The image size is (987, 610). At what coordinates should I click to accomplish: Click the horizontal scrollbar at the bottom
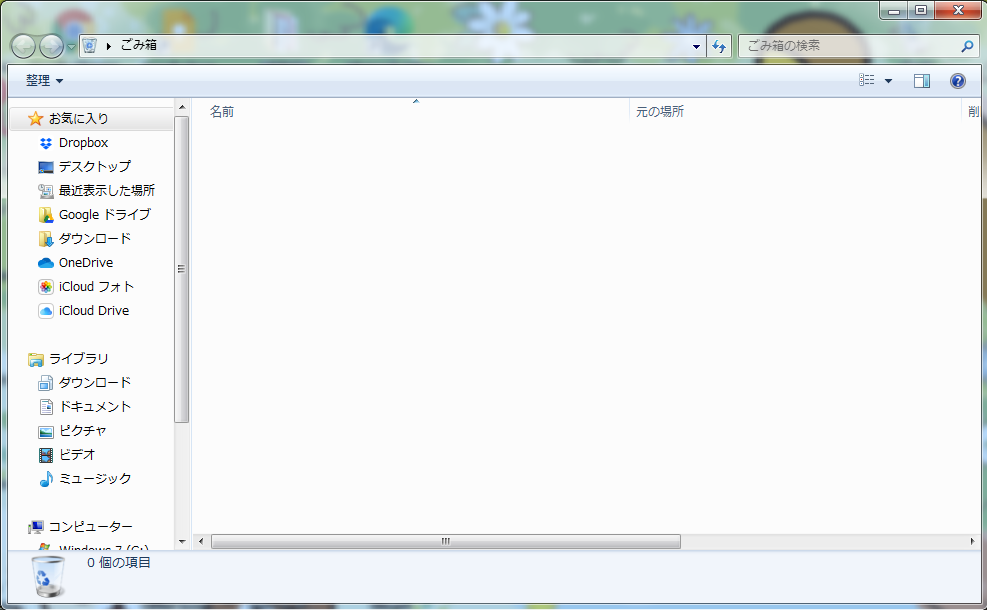point(444,541)
